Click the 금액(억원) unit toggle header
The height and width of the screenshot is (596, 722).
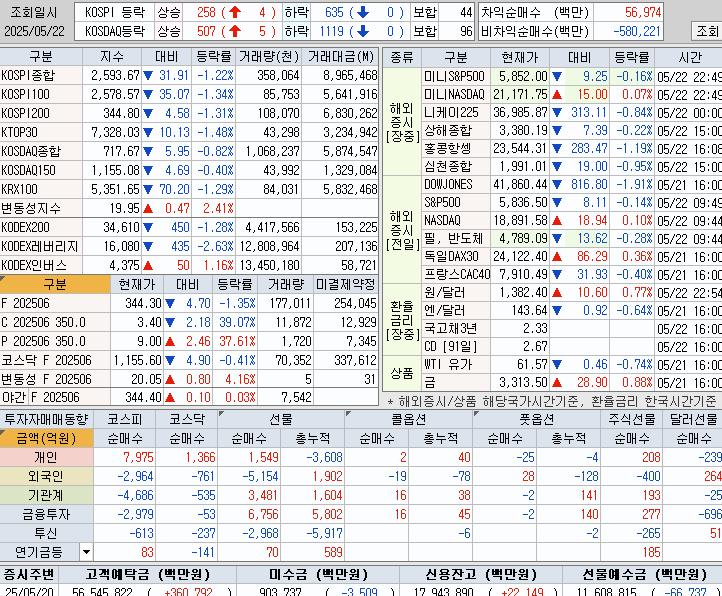coord(47,438)
